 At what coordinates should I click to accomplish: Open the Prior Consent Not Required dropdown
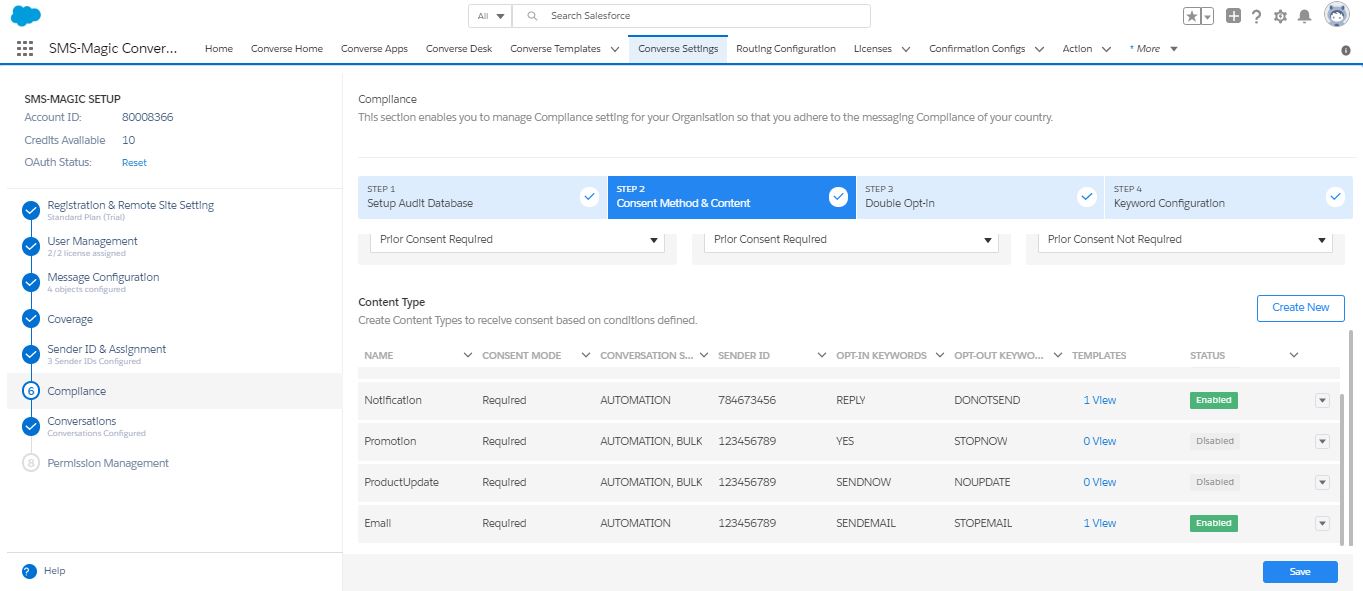pos(1185,240)
